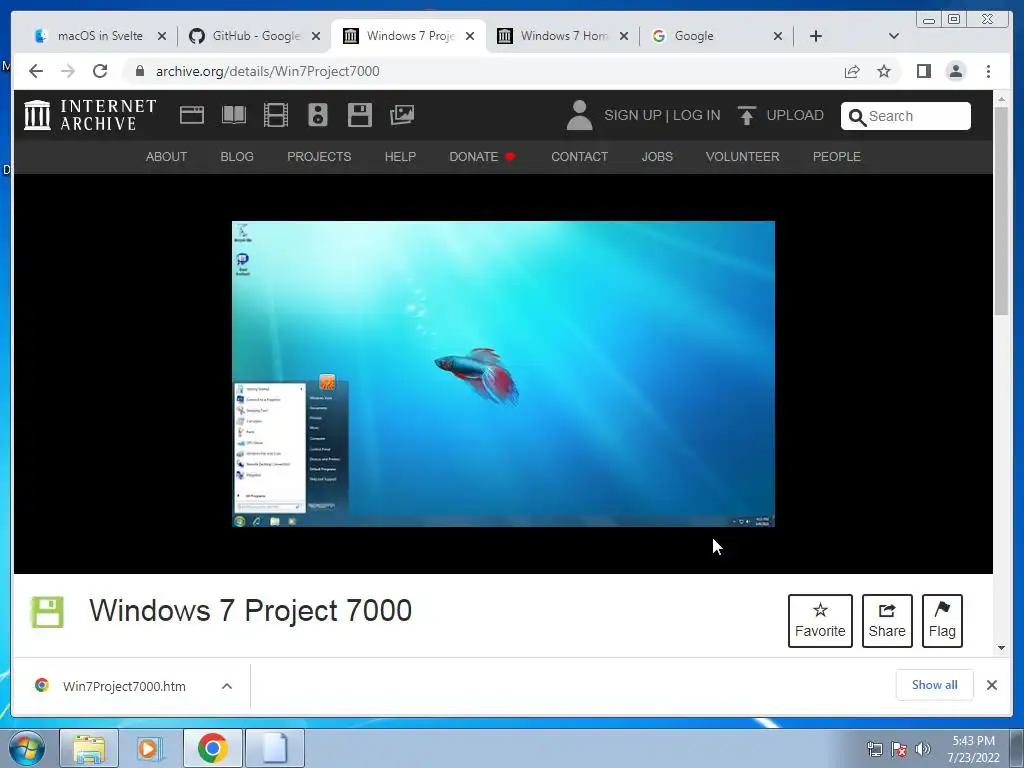The image size is (1024, 768).
Task: Open the VOLUNTEER menu item
Action: click(743, 157)
